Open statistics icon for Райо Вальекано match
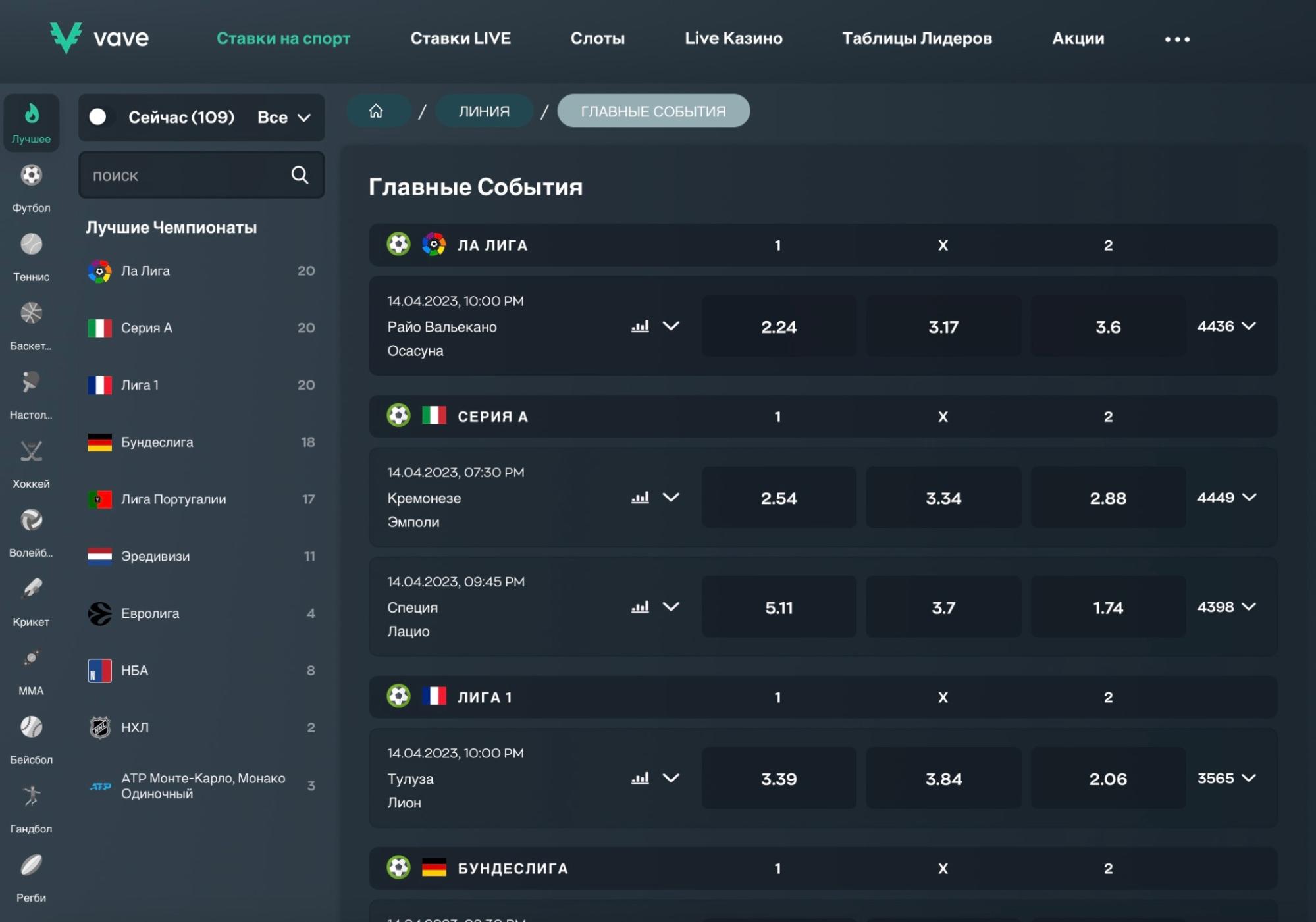 click(x=640, y=326)
